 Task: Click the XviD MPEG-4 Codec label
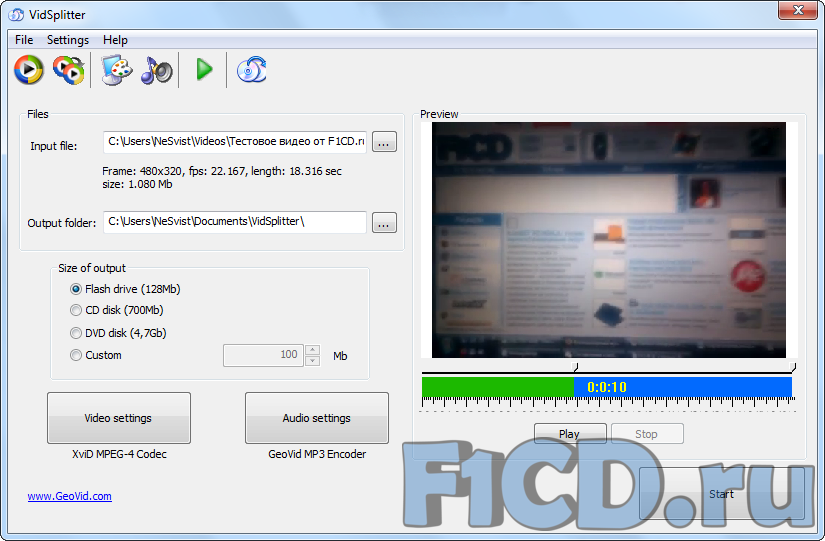(x=119, y=454)
